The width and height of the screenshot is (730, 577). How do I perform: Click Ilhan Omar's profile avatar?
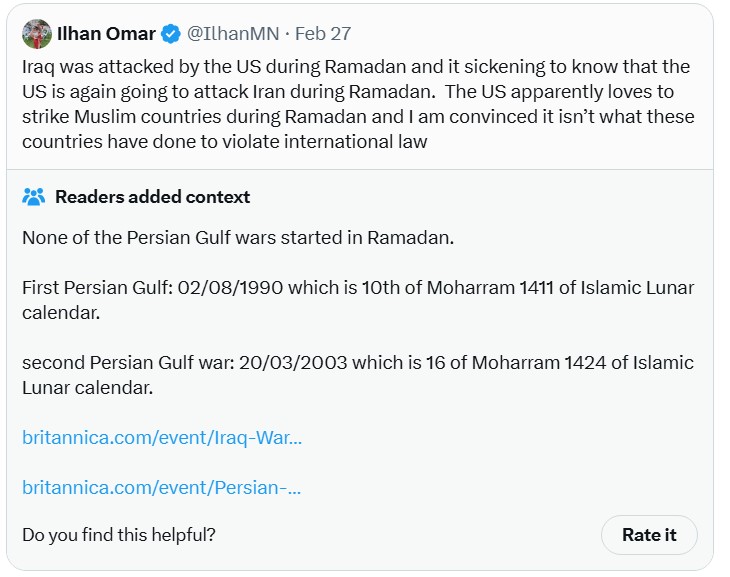click(37, 33)
